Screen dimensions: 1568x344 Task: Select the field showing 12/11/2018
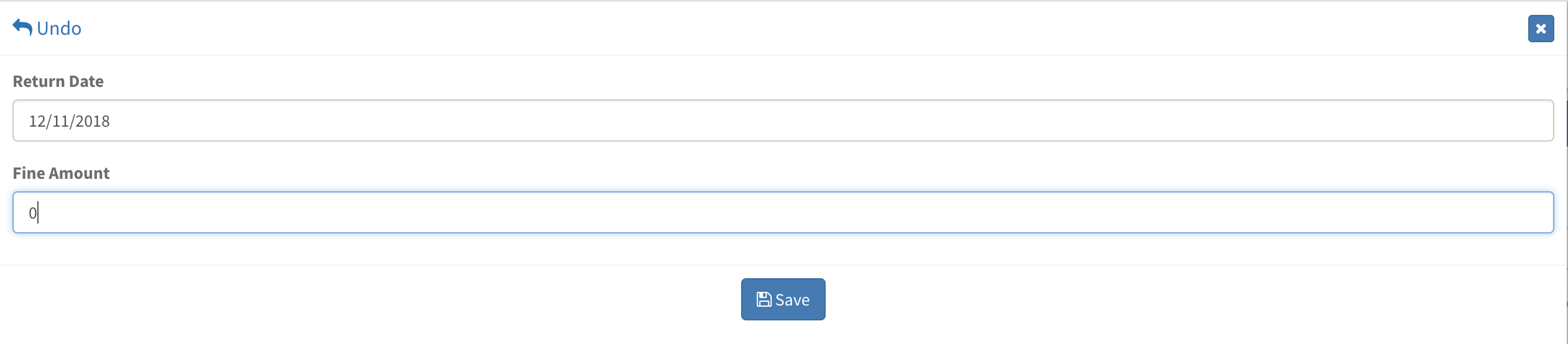click(783, 120)
